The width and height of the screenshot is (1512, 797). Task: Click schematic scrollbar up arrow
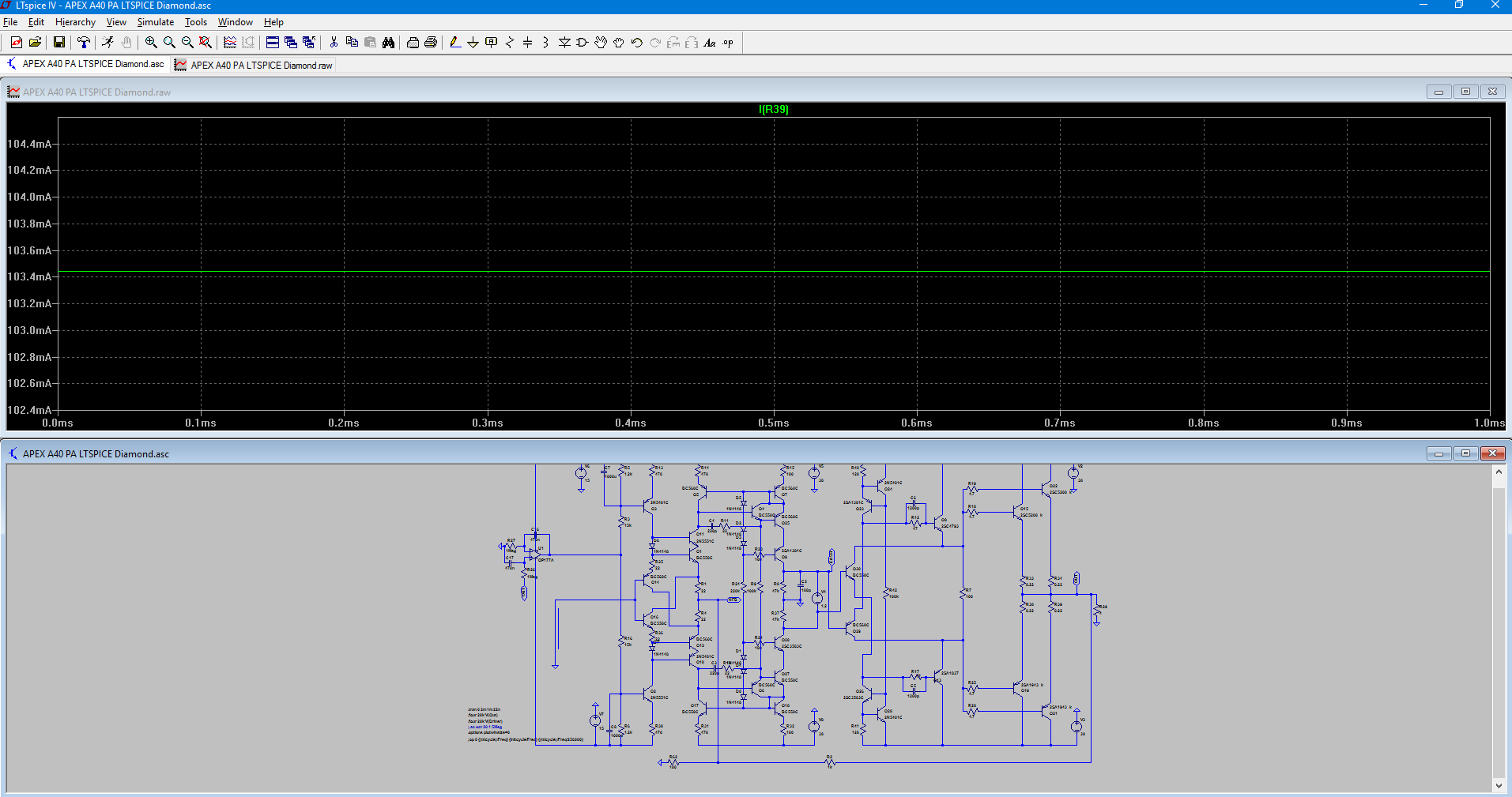pyautogui.click(x=1499, y=472)
